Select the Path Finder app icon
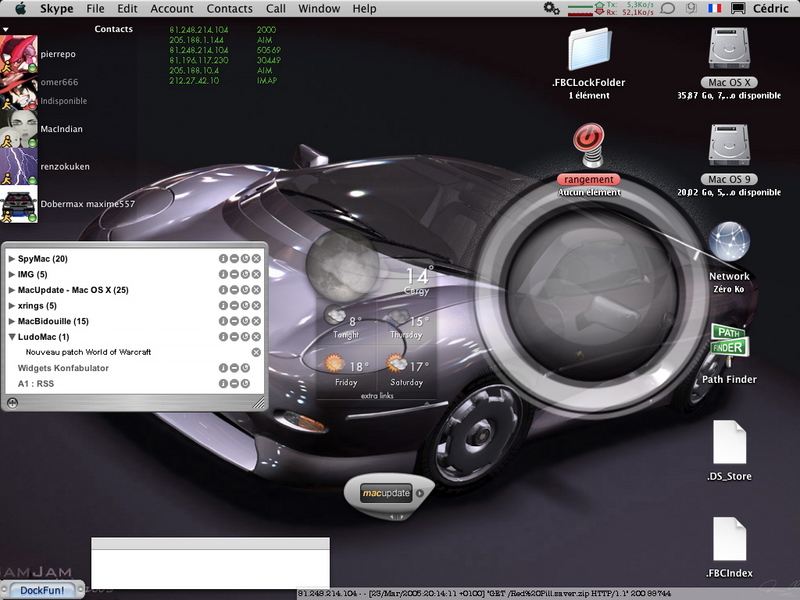 click(x=729, y=344)
